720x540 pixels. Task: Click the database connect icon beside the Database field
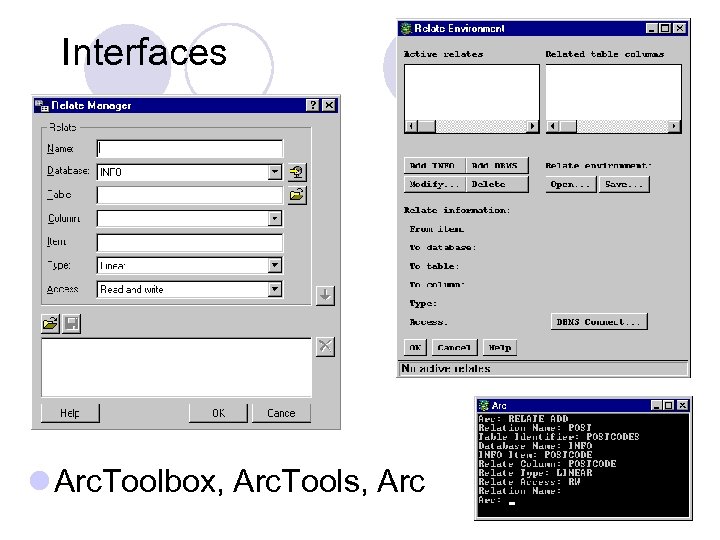[298, 172]
